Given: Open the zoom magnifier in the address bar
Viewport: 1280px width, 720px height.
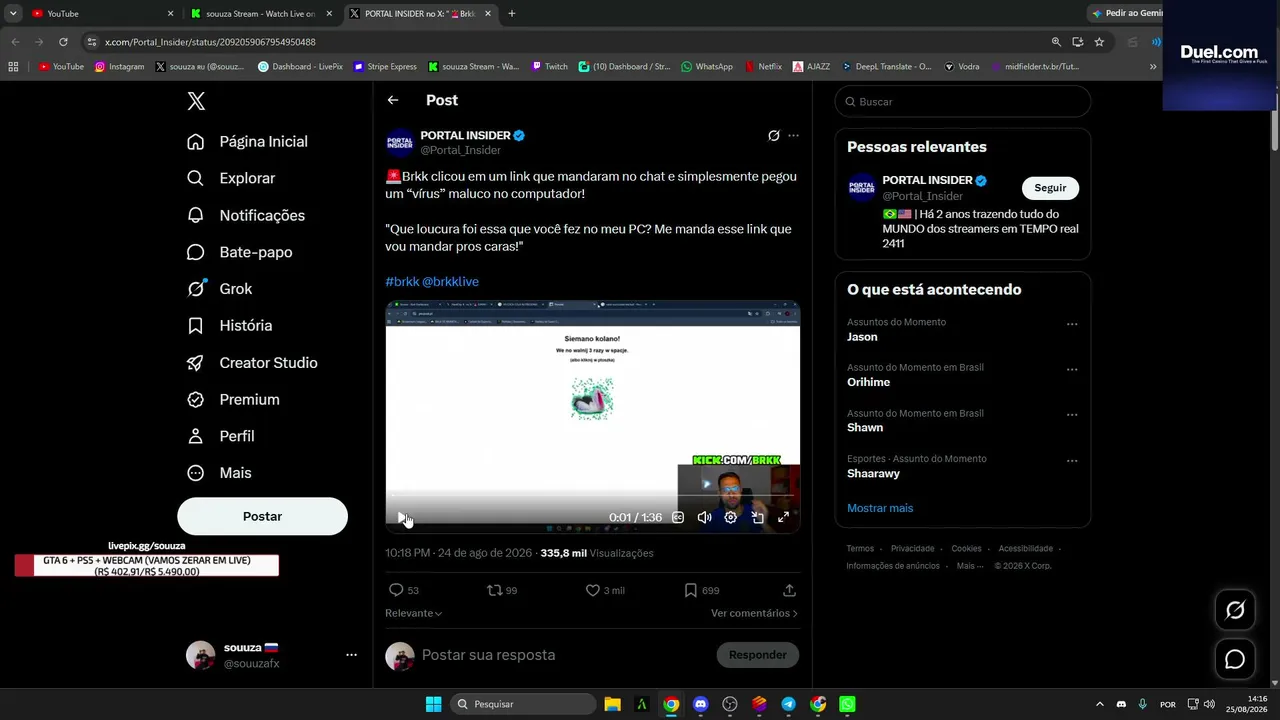Looking at the screenshot, I should 1056,42.
